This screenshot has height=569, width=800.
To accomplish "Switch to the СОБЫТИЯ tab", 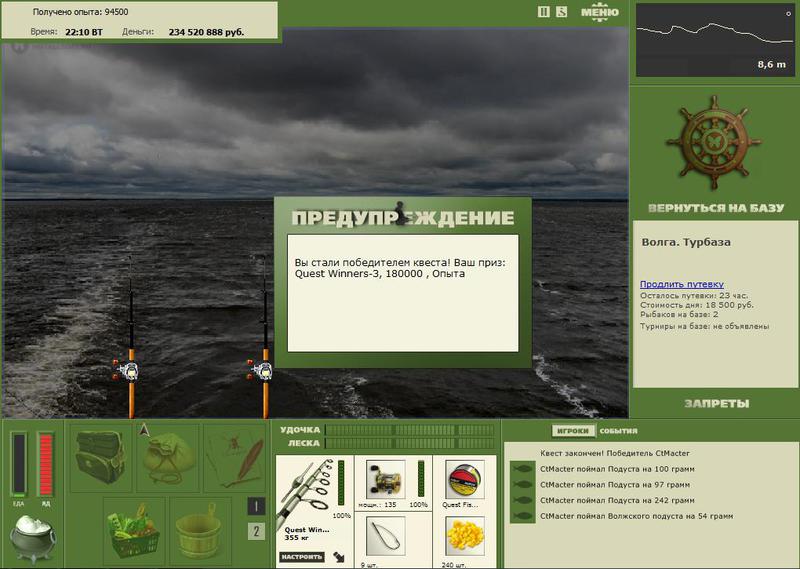I will (618, 431).
